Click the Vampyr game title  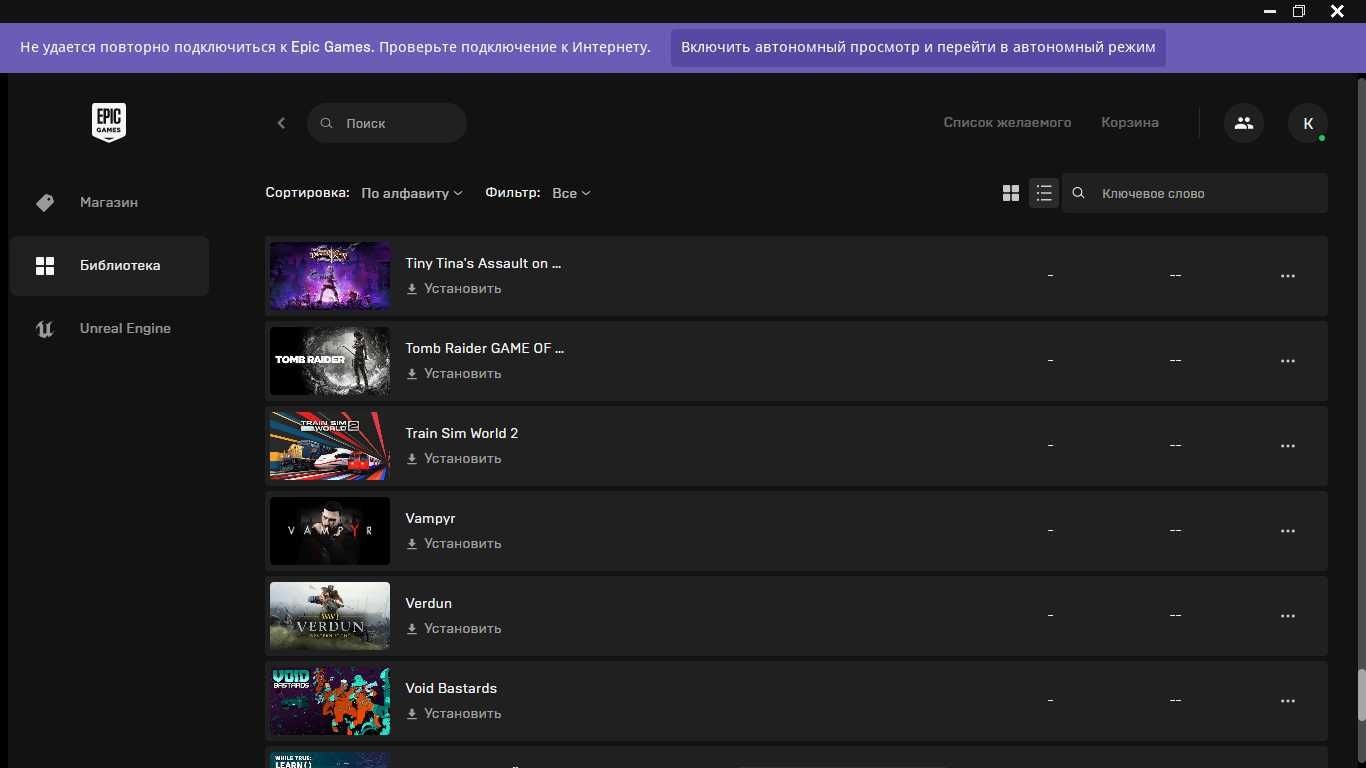(430, 518)
